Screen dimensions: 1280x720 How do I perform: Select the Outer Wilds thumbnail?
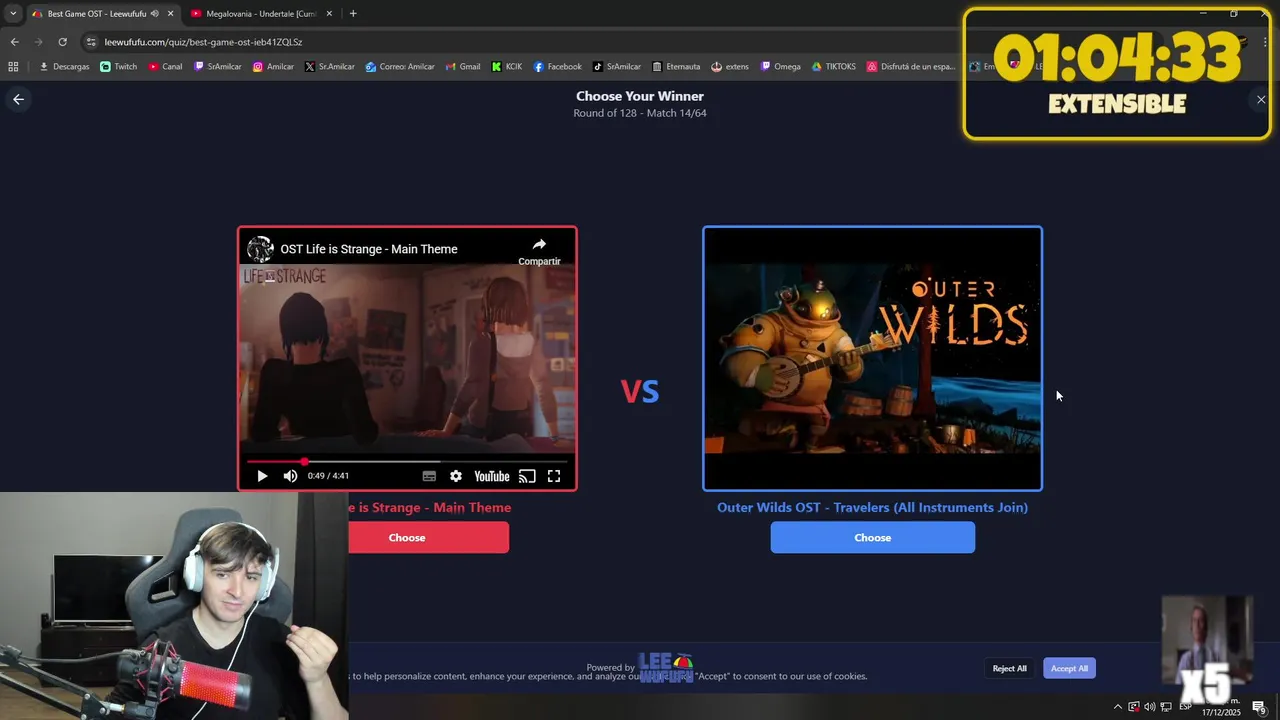coord(872,358)
